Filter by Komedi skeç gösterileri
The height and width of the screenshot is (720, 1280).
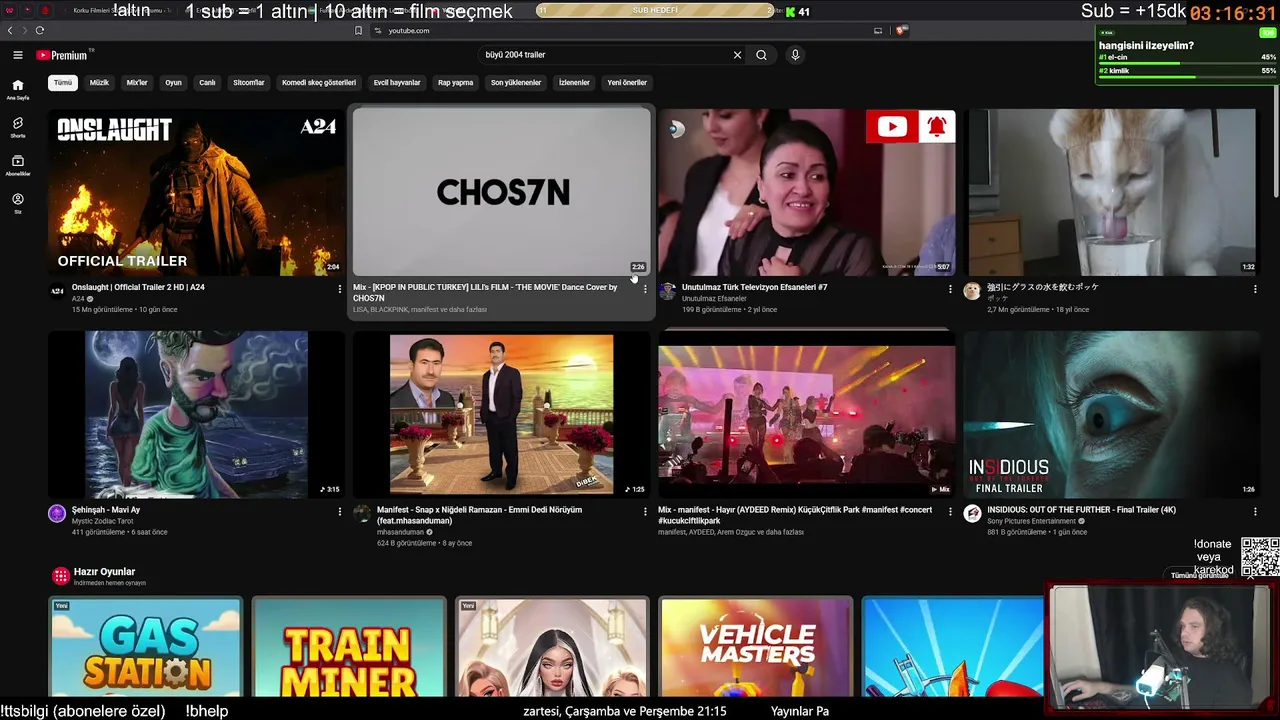319,83
